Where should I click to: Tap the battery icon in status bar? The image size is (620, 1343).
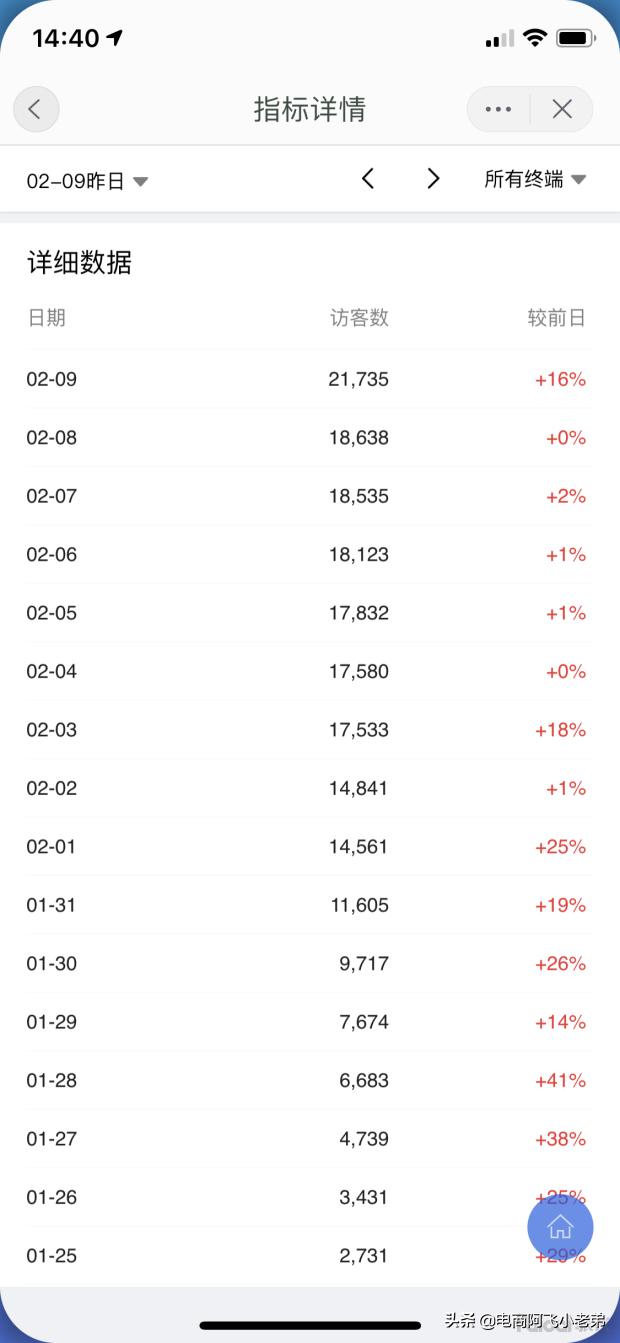click(x=576, y=38)
